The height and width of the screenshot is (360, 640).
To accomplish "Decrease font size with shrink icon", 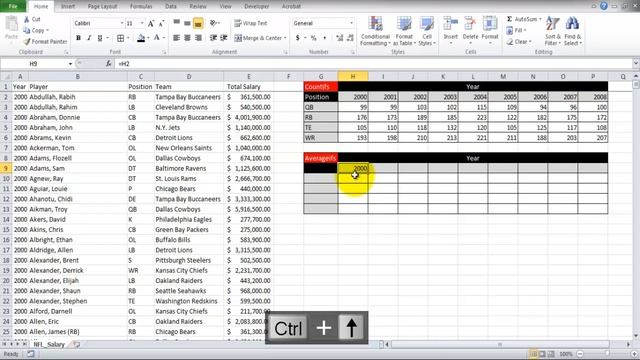I will [161, 23].
